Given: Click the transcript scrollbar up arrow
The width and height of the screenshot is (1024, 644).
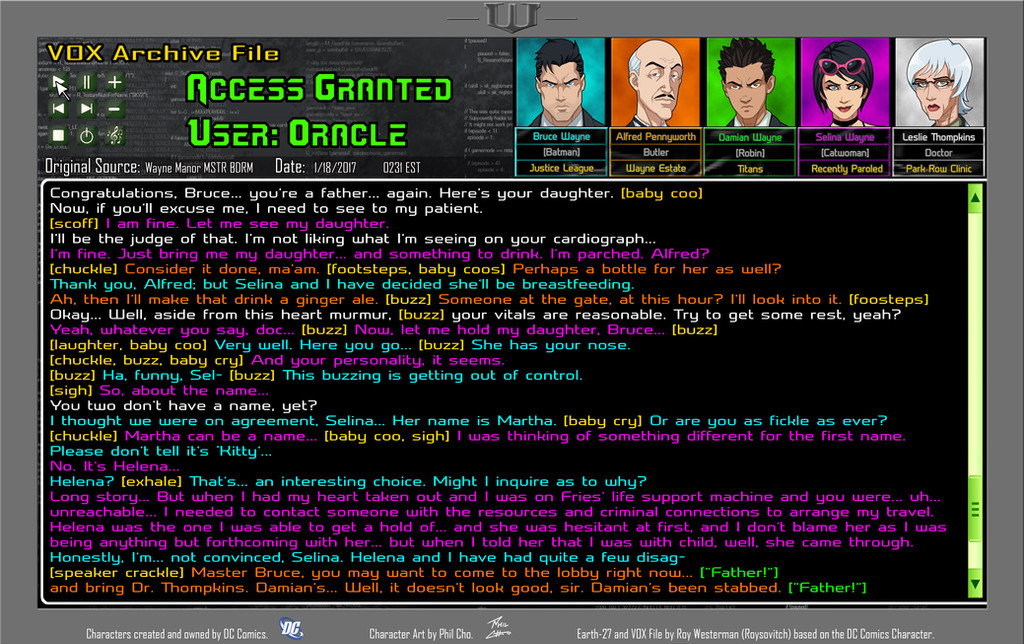Looking at the screenshot, I should coord(975,197).
